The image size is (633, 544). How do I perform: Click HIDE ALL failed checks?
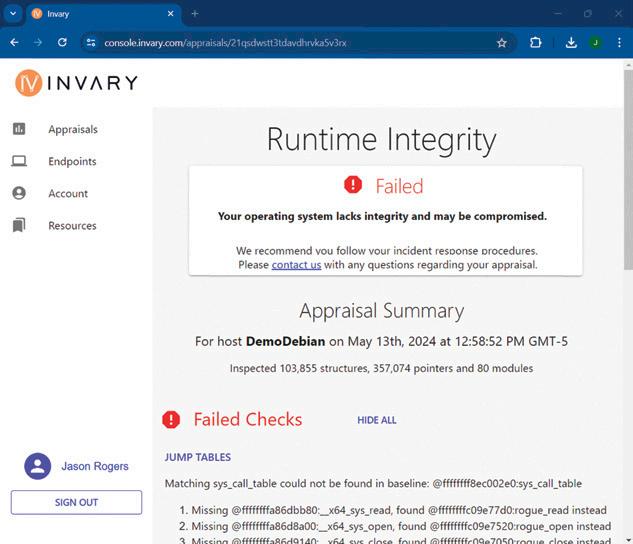pyautogui.click(x=377, y=420)
